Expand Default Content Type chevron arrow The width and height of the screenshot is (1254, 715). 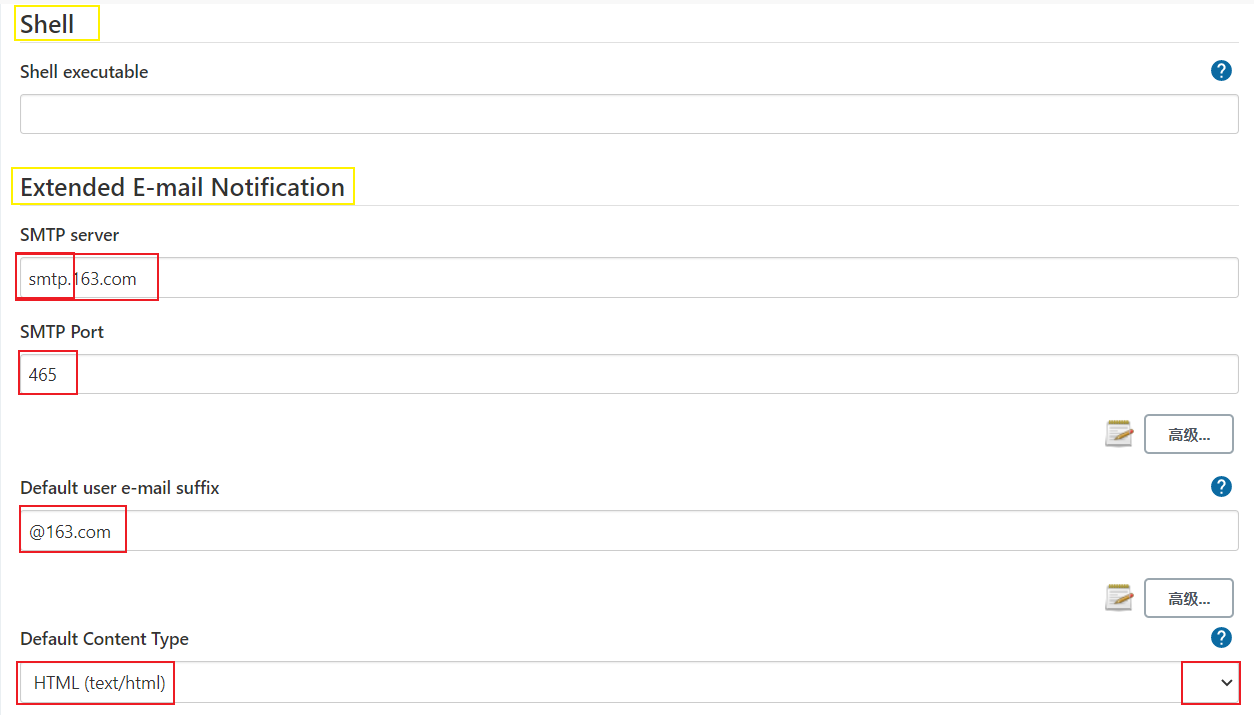1227,682
